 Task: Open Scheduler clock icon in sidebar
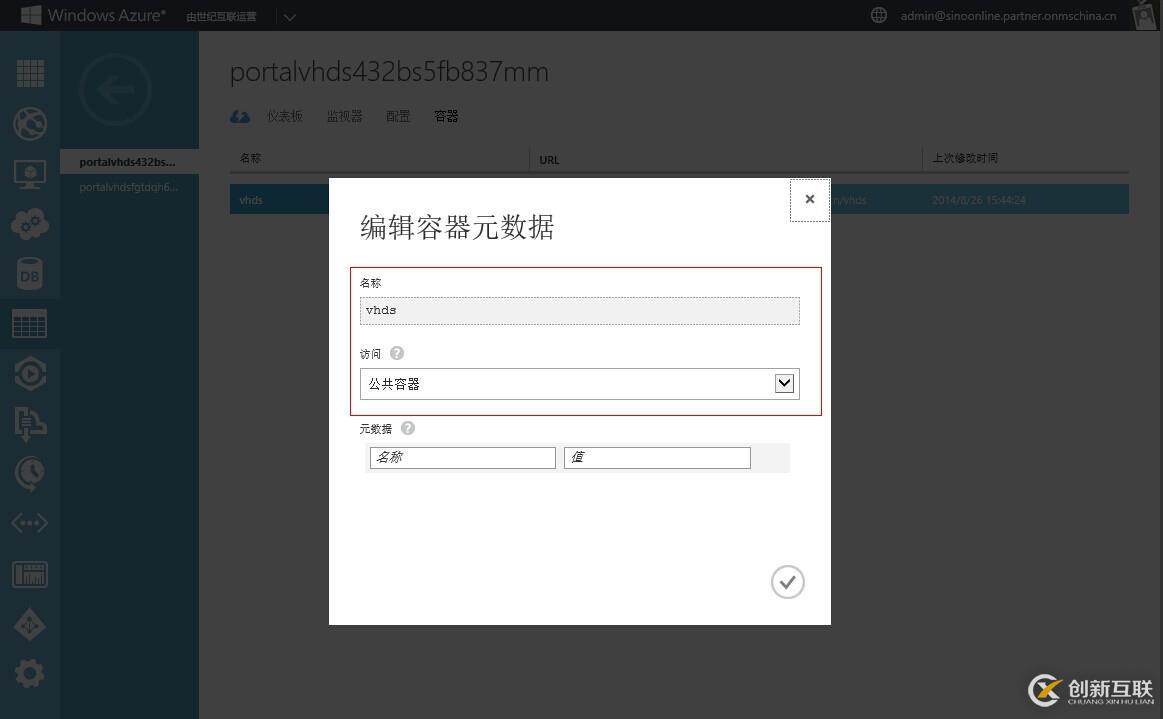coord(30,473)
